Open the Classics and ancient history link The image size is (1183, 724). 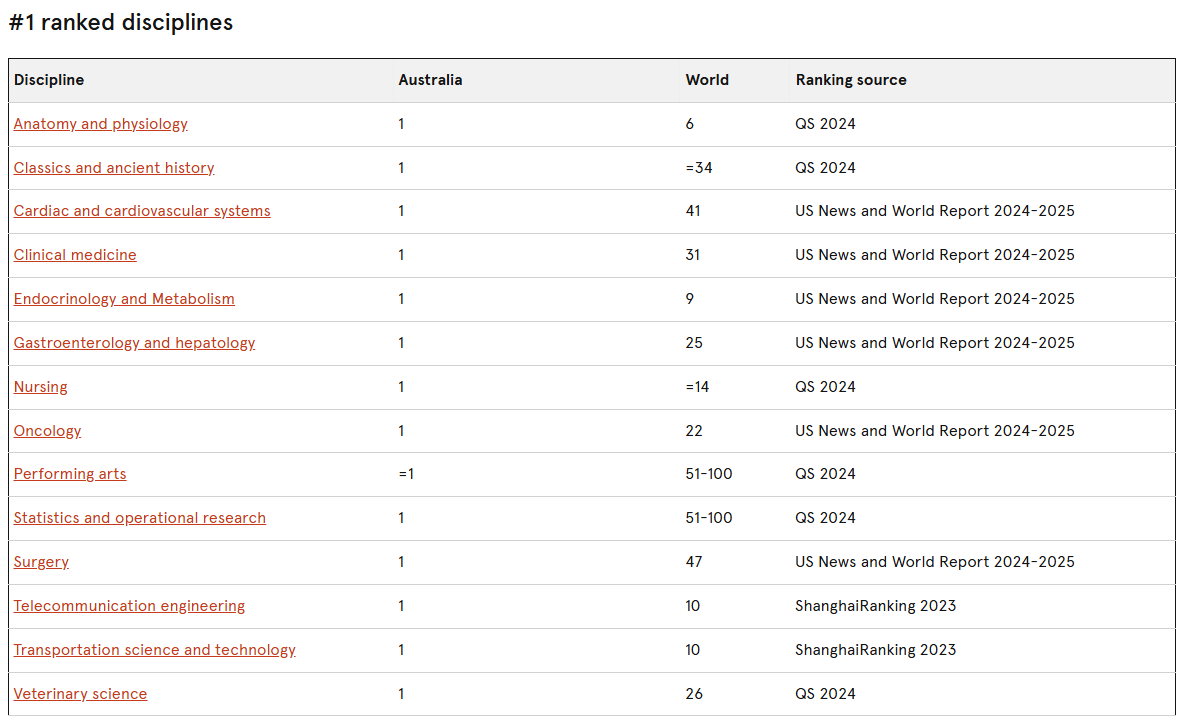(114, 167)
